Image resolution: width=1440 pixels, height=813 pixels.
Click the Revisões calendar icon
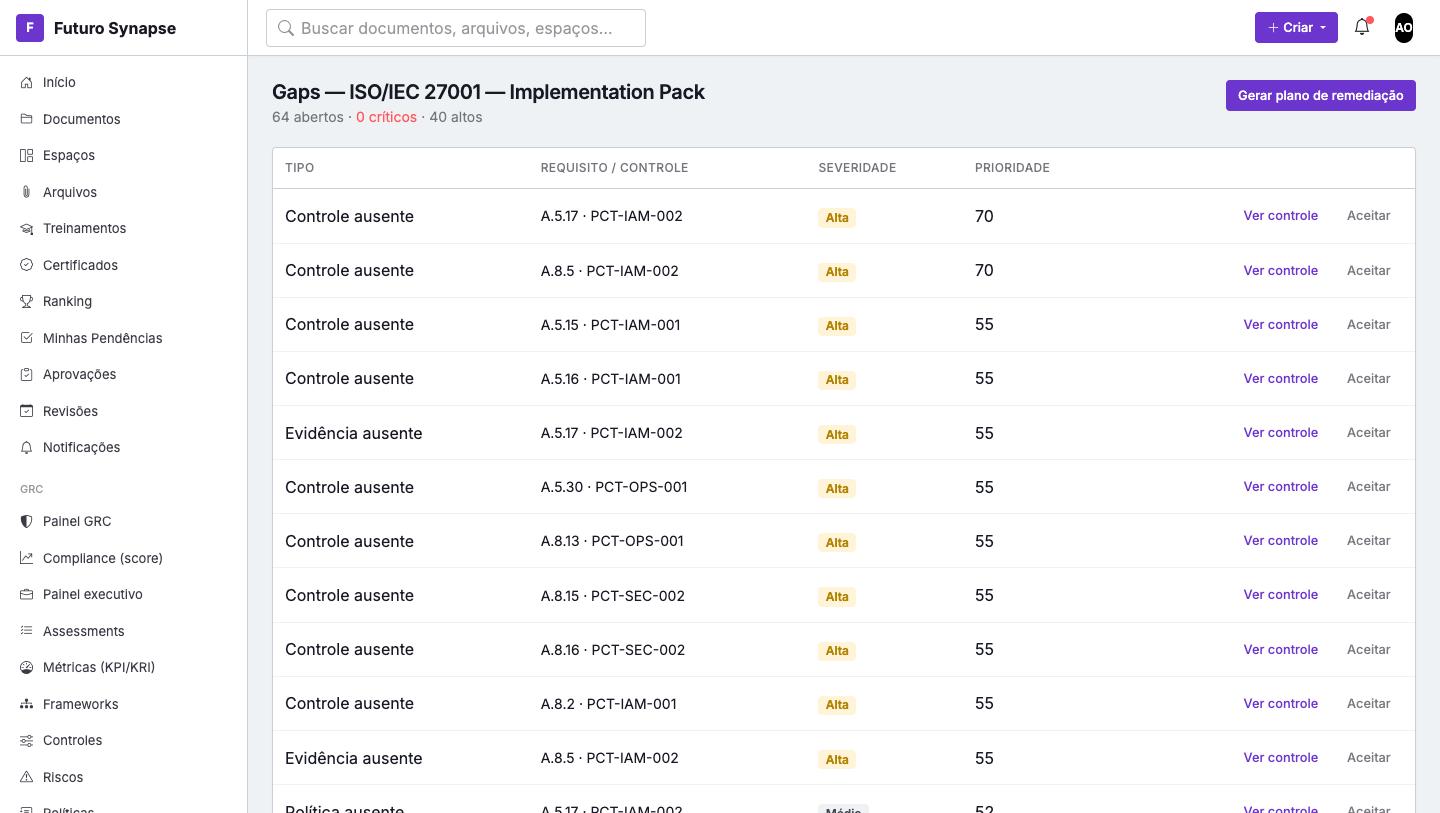(27, 411)
